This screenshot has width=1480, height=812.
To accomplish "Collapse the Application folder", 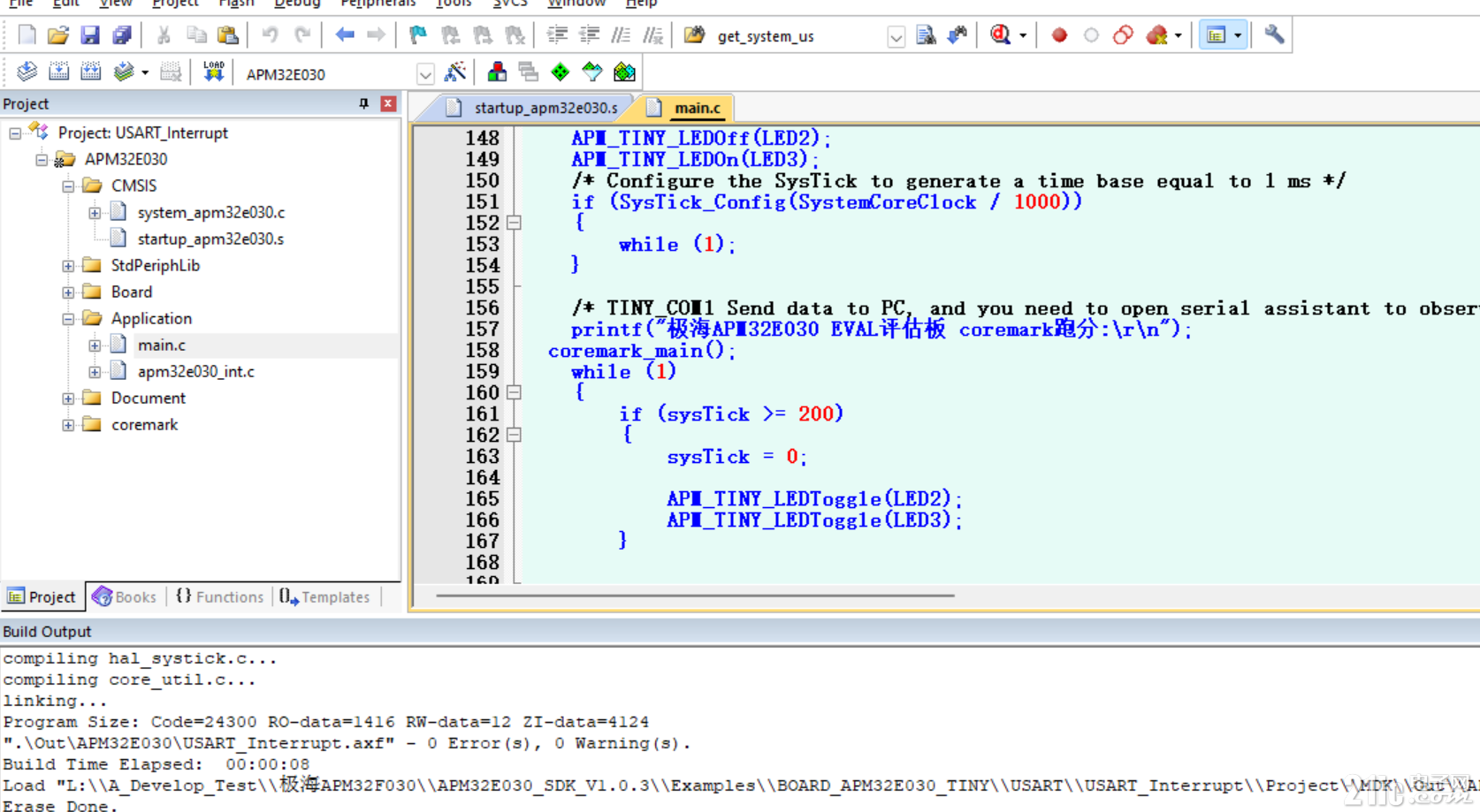I will click(68, 319).
